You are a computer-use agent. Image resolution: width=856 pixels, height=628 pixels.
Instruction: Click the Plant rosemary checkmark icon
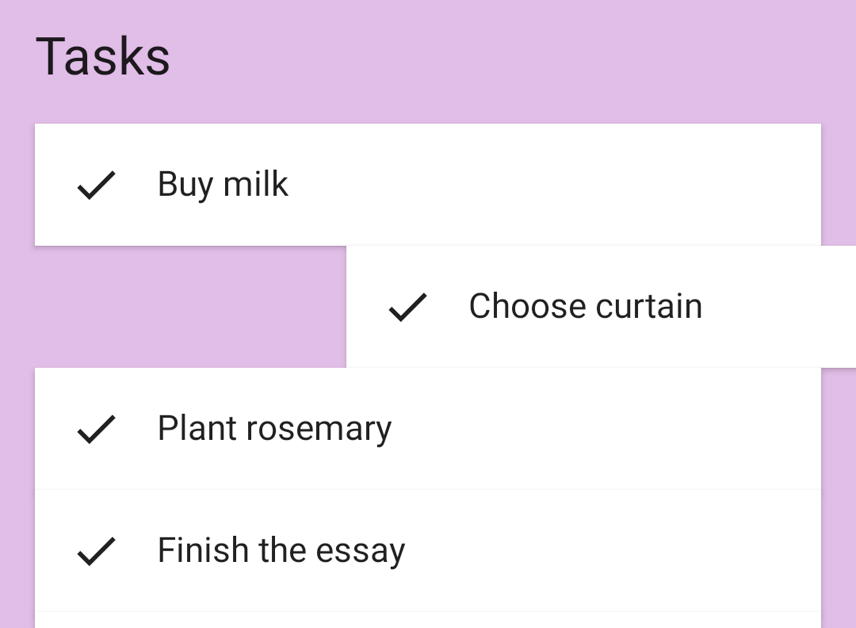(x=96, y=429)
